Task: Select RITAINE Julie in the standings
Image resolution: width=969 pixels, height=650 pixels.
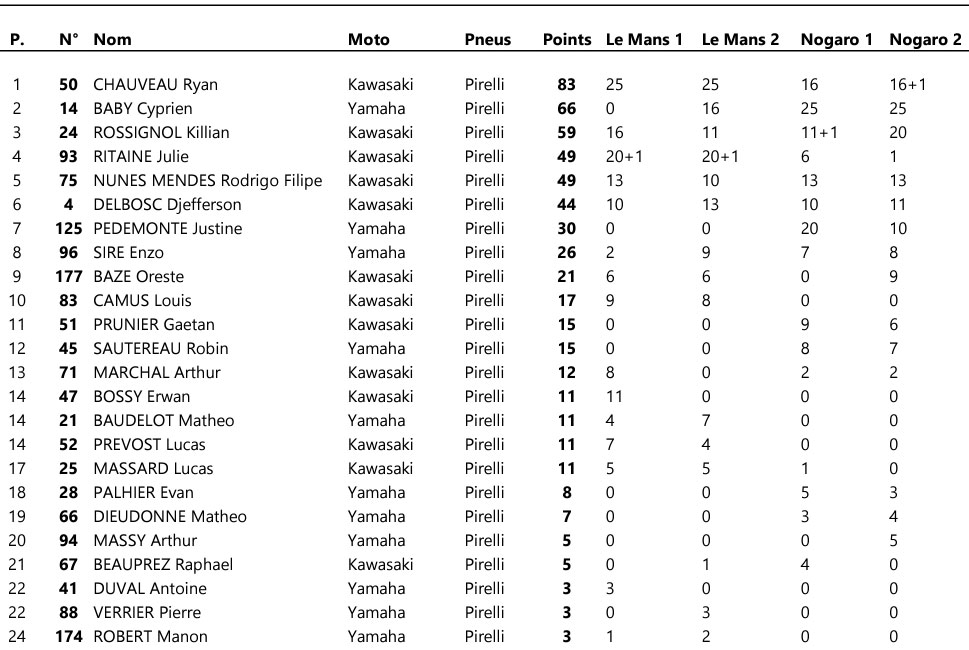Action: [141, 157]
